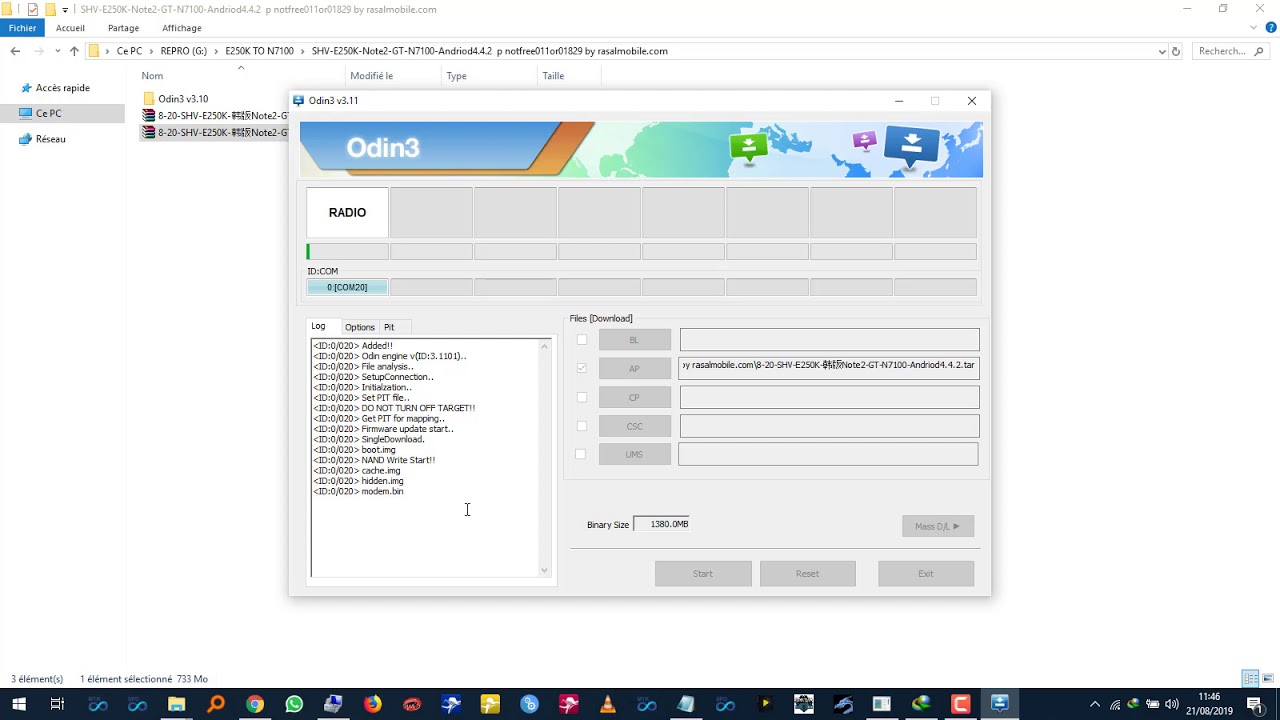Image resolution: width=1280 pixels, height=720 pixels.
Task: Open Task View on the taskbar
Action: (57, 704)
